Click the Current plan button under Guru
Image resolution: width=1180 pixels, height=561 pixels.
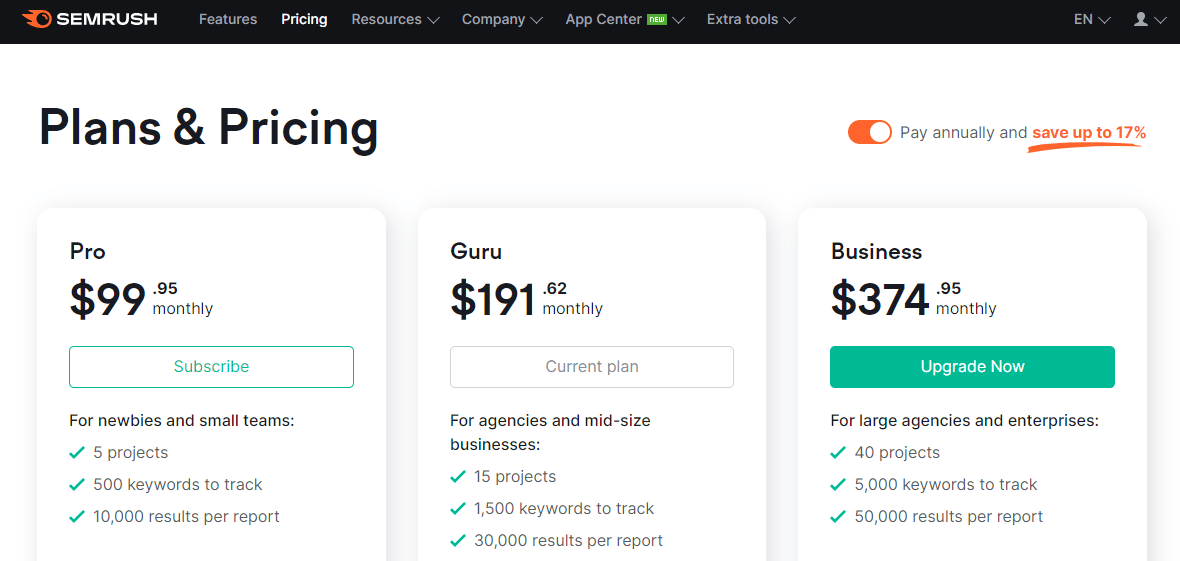tap(592, 367)
